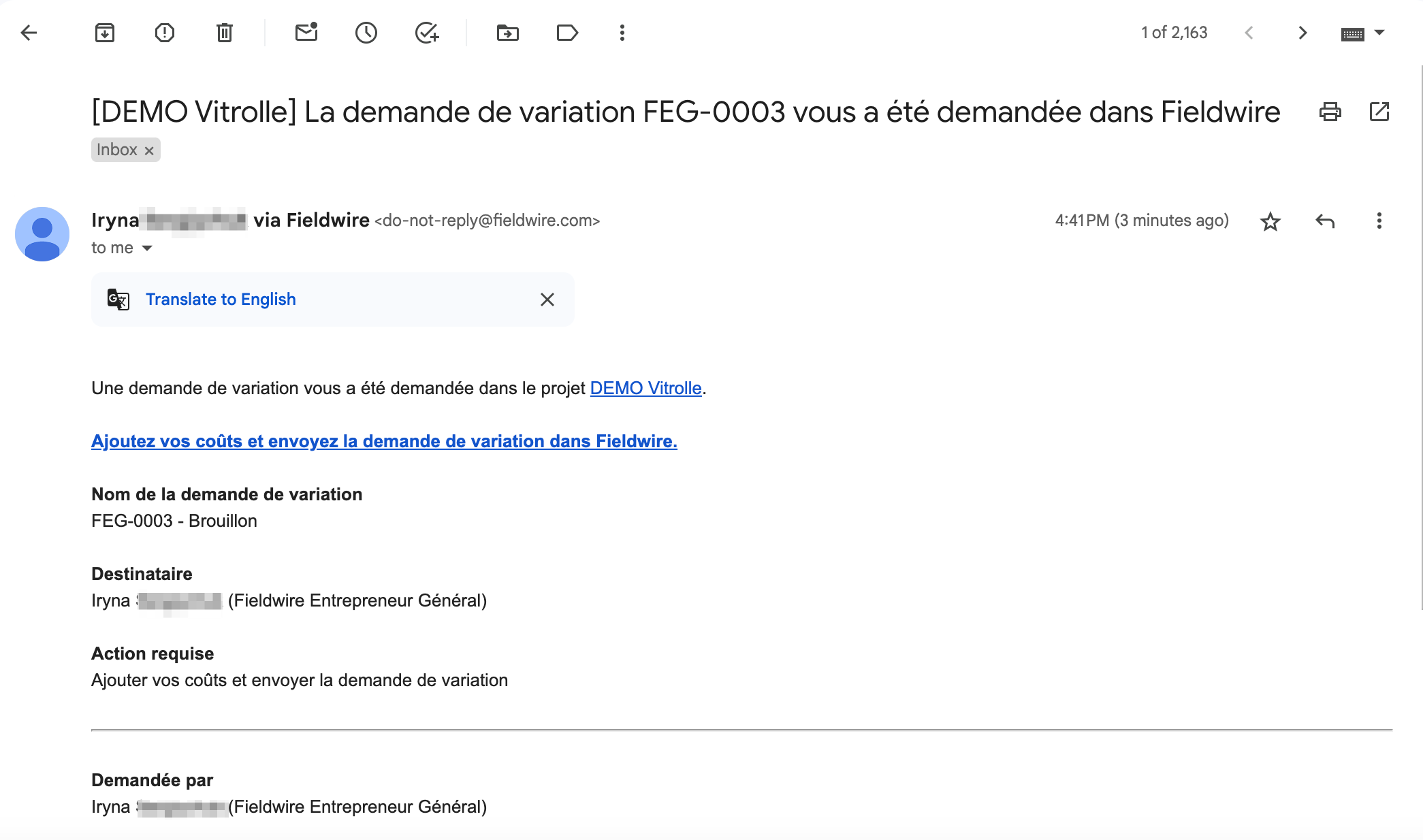Image resolution: width=1423 pixels, height=840 pixels.
Task: Snooze this email with the clock icon
Action: (366, 33)
